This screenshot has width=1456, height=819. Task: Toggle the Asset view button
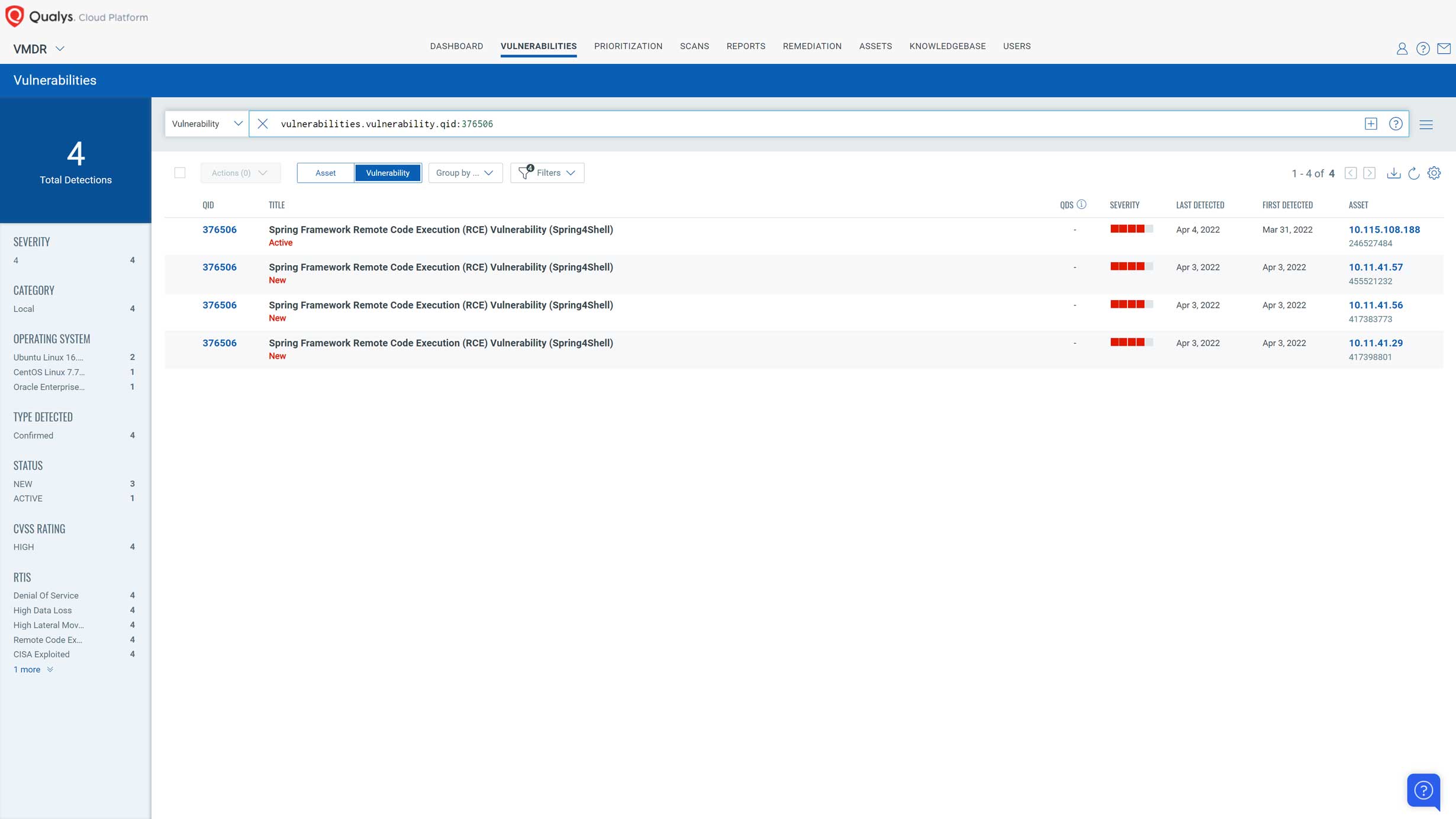tap(325, 173)
